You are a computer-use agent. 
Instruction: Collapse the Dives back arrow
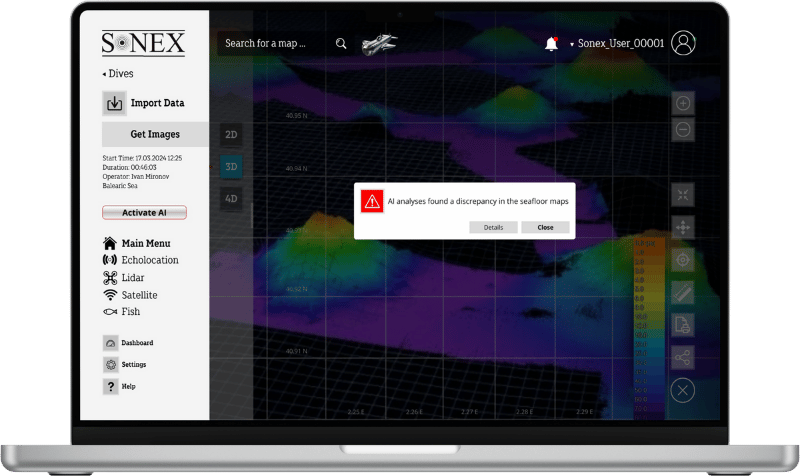(105, 74)
